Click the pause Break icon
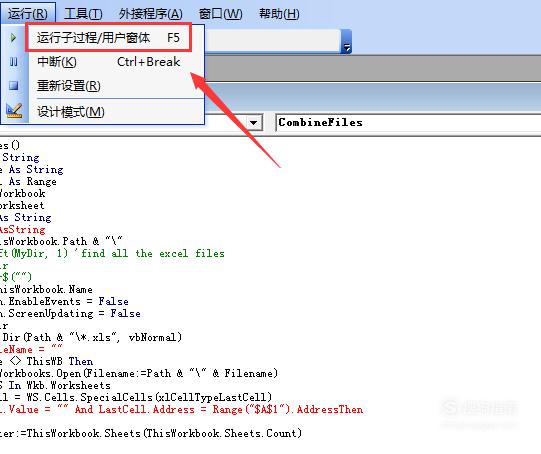This screenshot has width=541, height=454. (x=13, y=62)
